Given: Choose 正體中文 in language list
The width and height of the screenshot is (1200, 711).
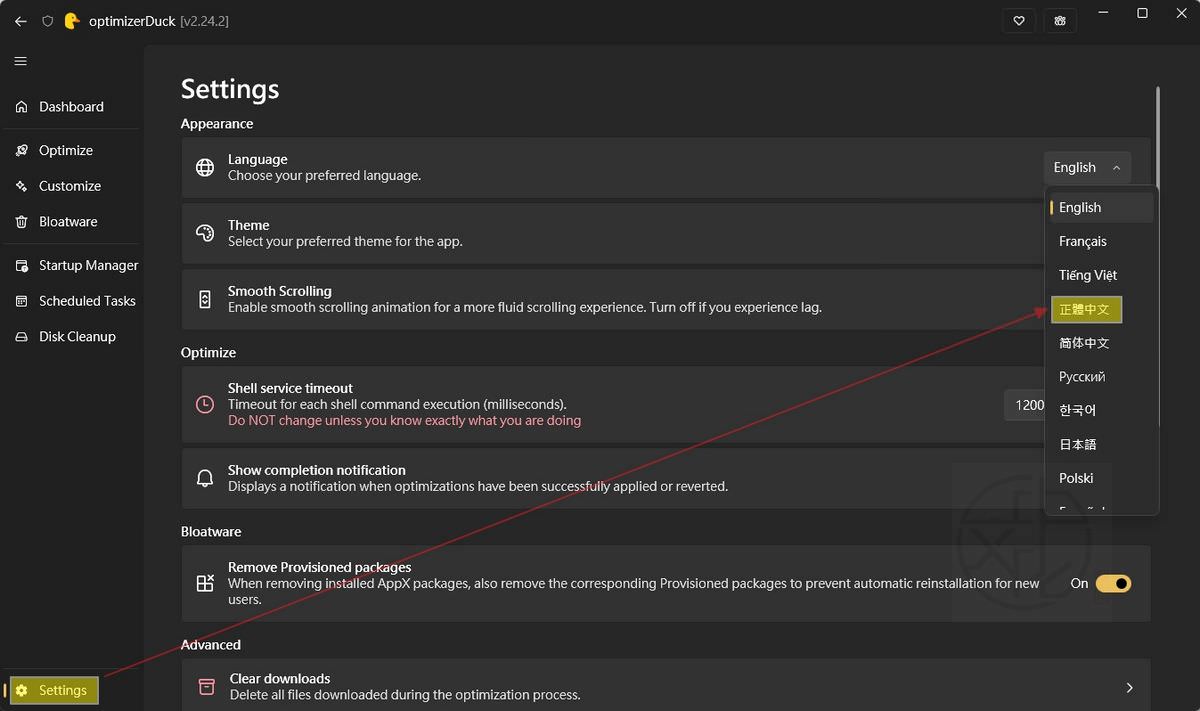Looking at the screenshot, I should point(1086,310).
